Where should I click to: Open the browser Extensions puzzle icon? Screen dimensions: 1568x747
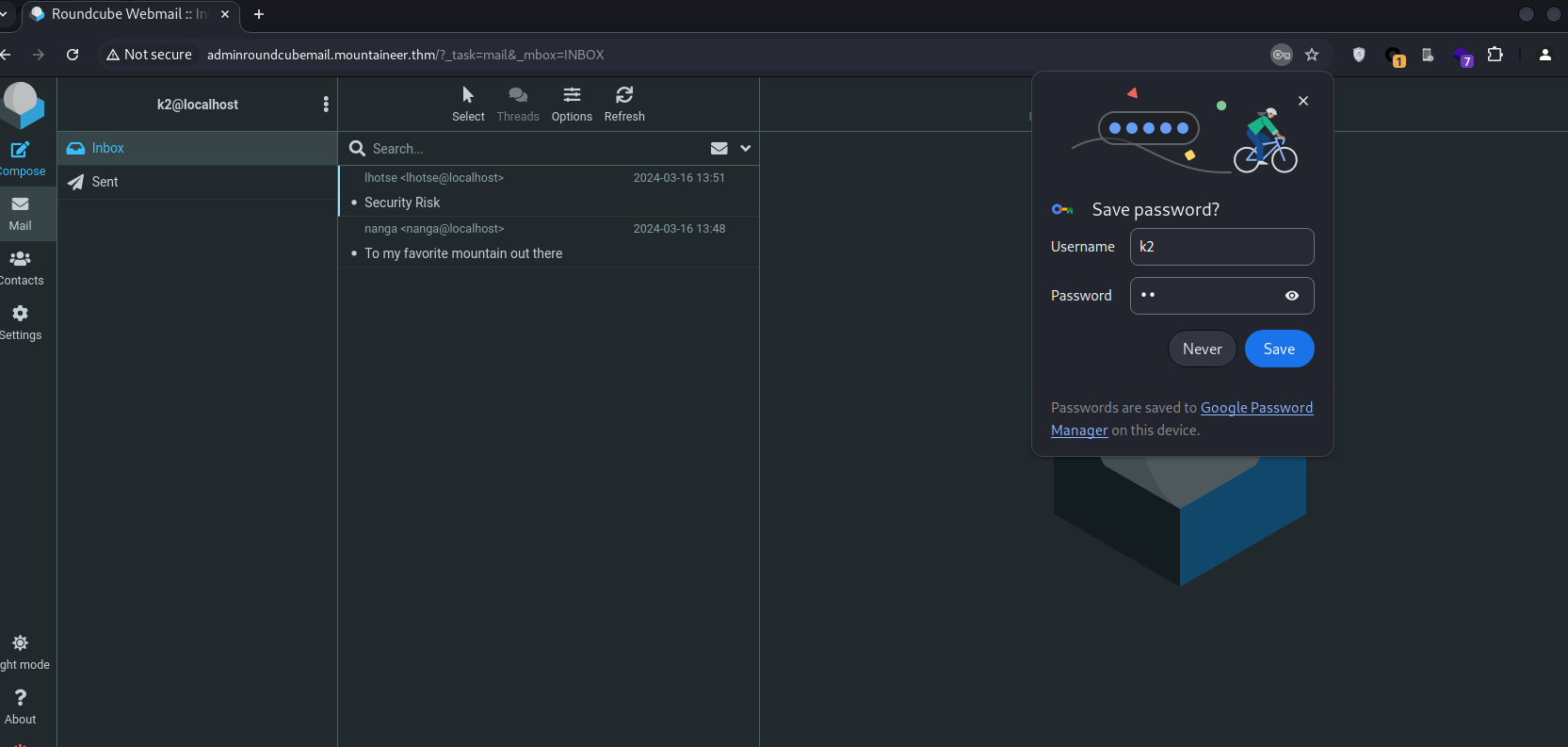pyautogui.click(x=1495, y=55)
